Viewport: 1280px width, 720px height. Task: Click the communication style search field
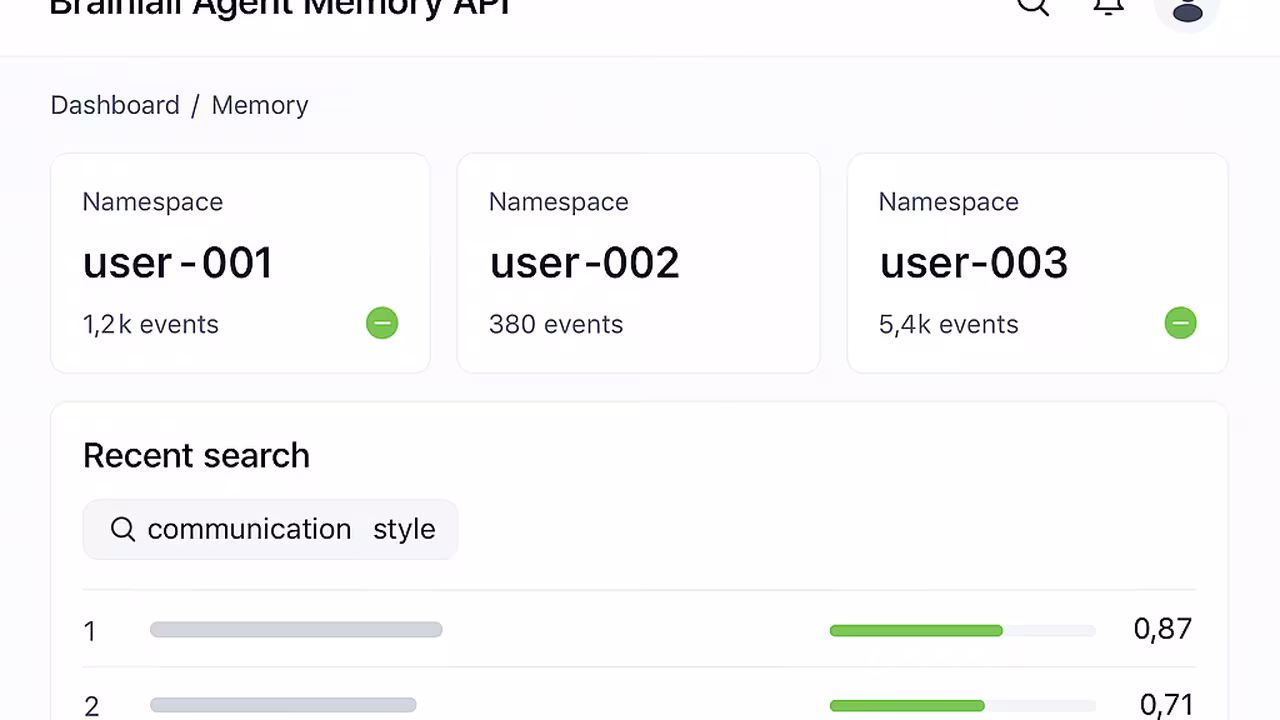click(270, 529)
